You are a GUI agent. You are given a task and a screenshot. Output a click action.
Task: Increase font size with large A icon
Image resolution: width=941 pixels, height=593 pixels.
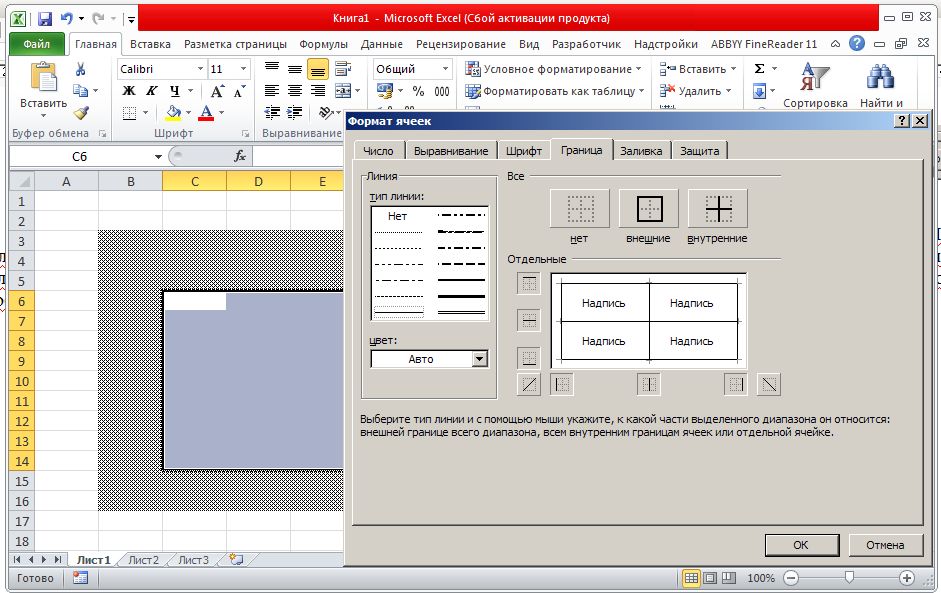(x=217, y=91)
